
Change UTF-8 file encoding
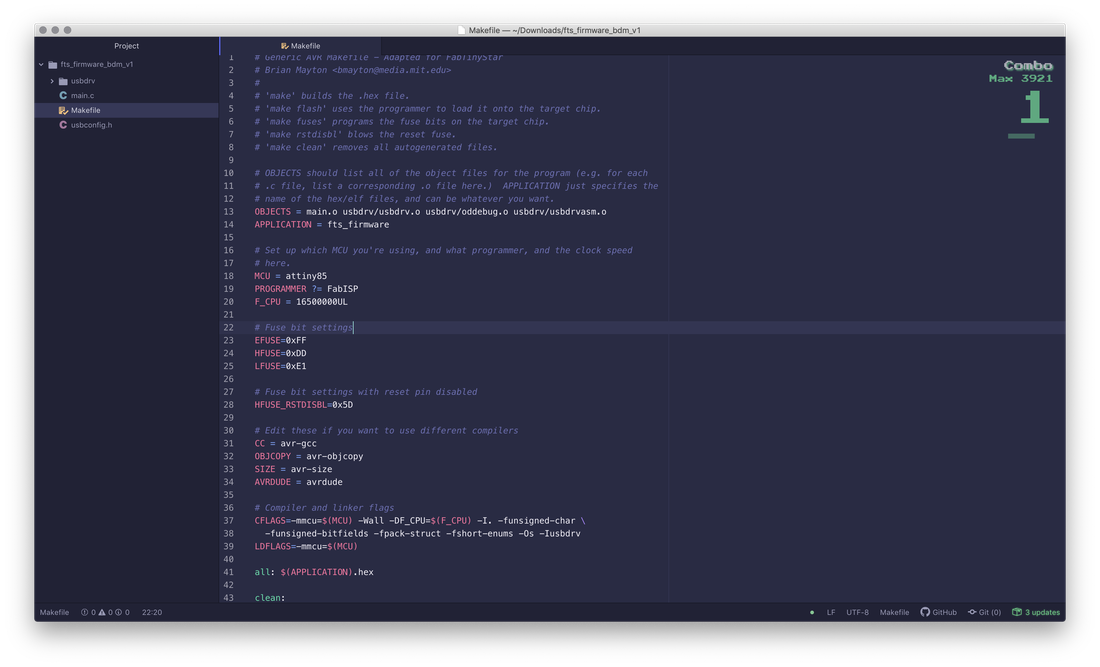[857, 612]
